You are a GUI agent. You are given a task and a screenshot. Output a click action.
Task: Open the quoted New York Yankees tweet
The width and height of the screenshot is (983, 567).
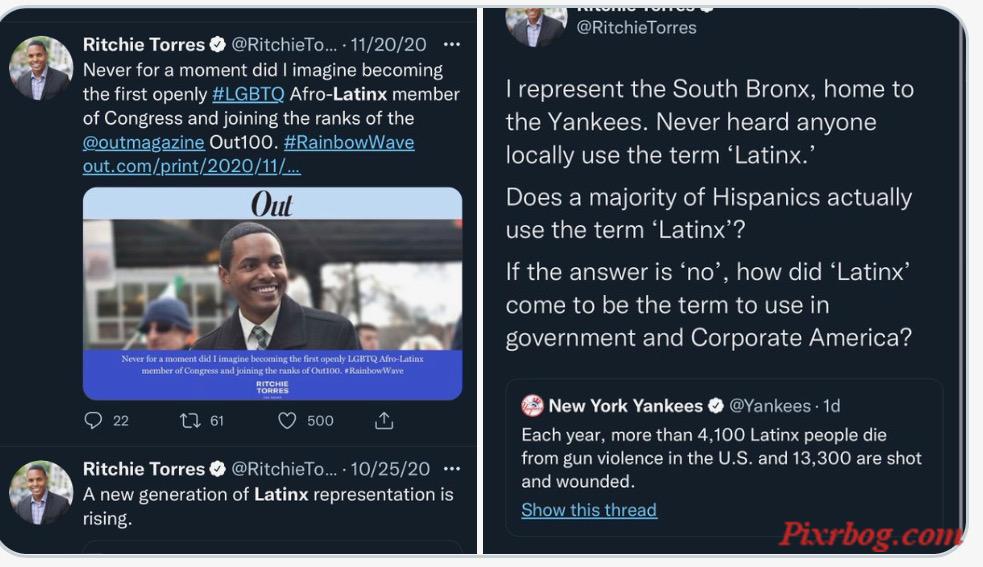[x=725, y=458]
